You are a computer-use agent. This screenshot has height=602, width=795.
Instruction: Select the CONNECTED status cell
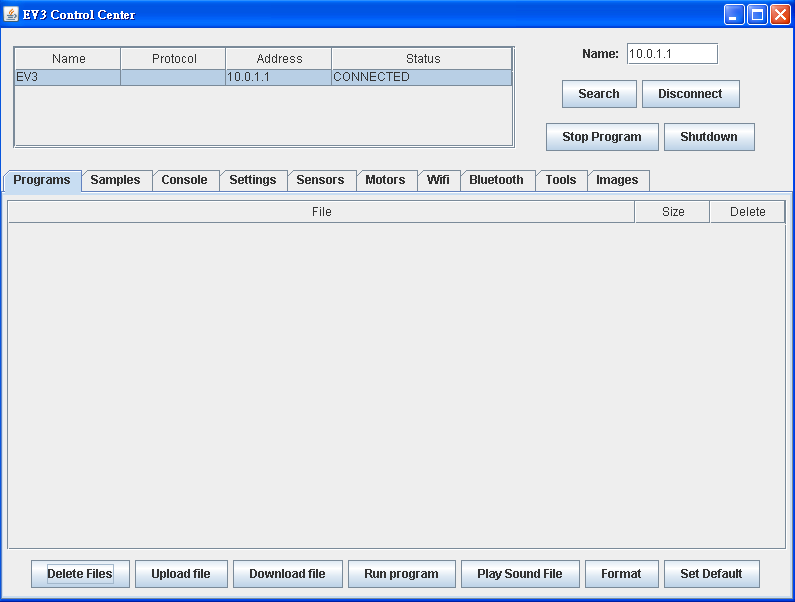pyautogui.click(x=421, y=77)
